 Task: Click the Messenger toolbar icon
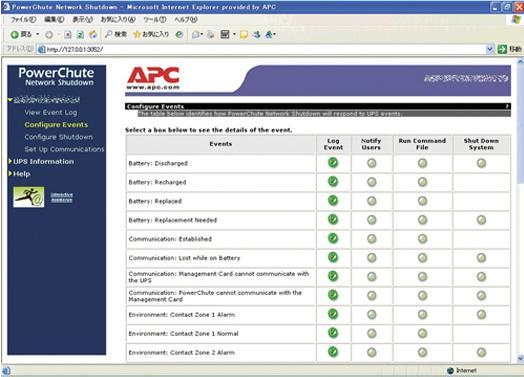(256, 34)
